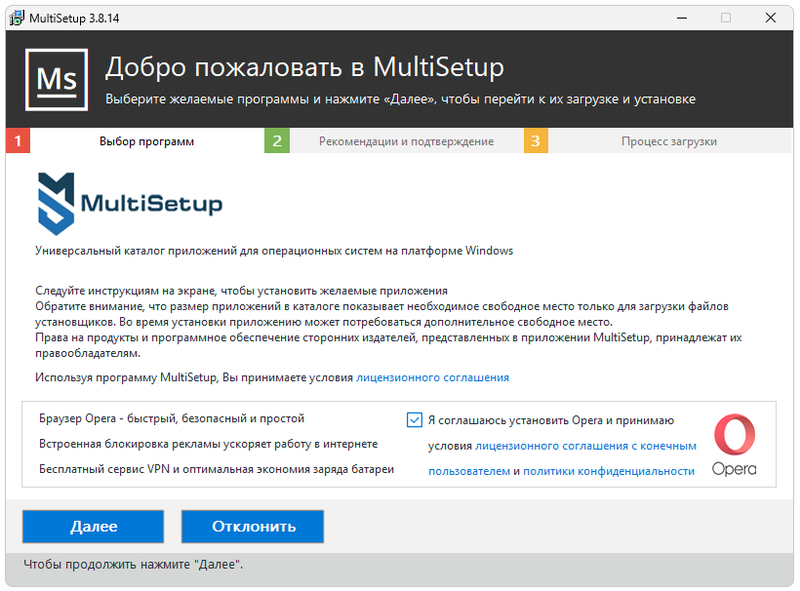
Task: Click the 'Отклонить' button
Action: pos(253,526)
